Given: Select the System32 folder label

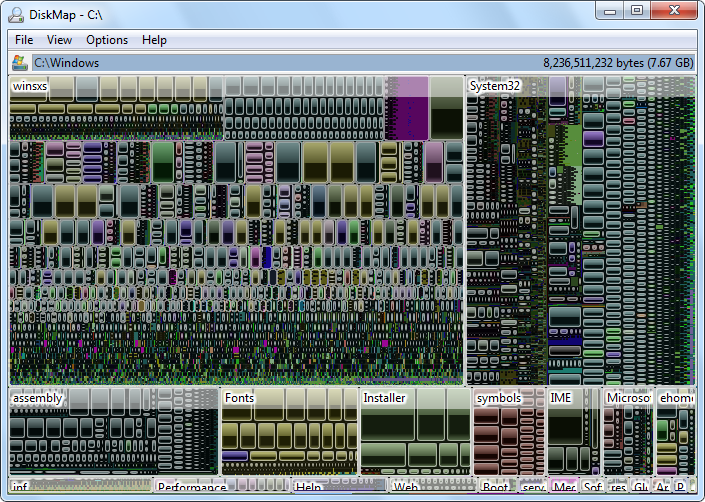Looking at the screenshot, I should pyautogui.click(x=495, y=86).
